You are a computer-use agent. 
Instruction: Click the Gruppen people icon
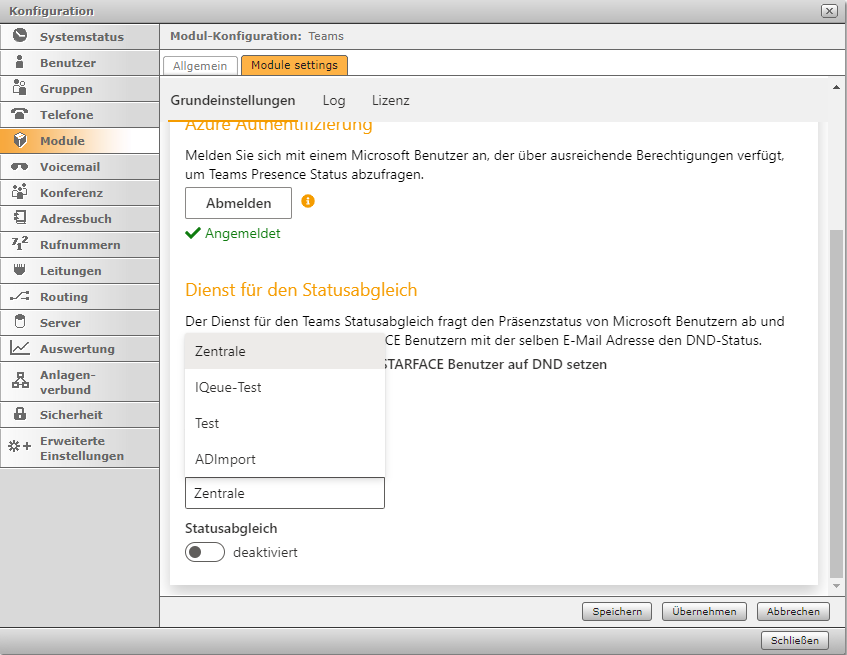(x=19, y=87)
